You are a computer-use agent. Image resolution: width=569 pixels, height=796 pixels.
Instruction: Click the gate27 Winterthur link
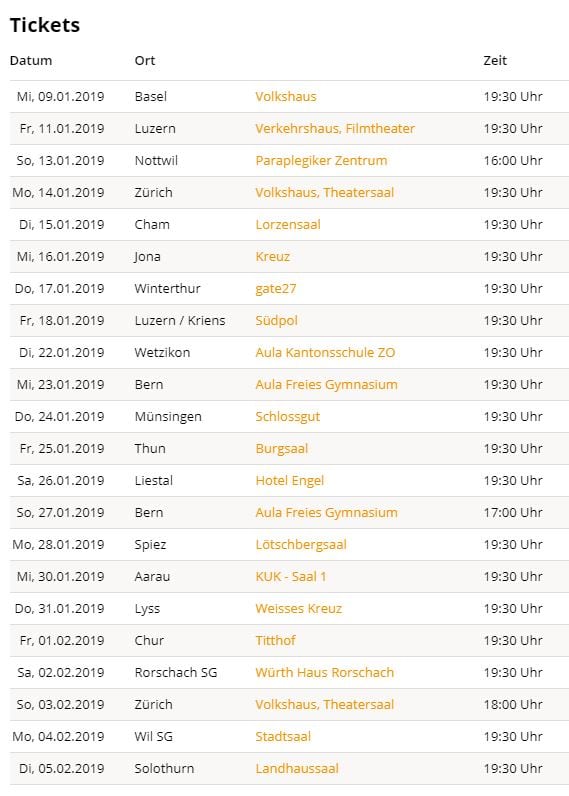point(276,289)
